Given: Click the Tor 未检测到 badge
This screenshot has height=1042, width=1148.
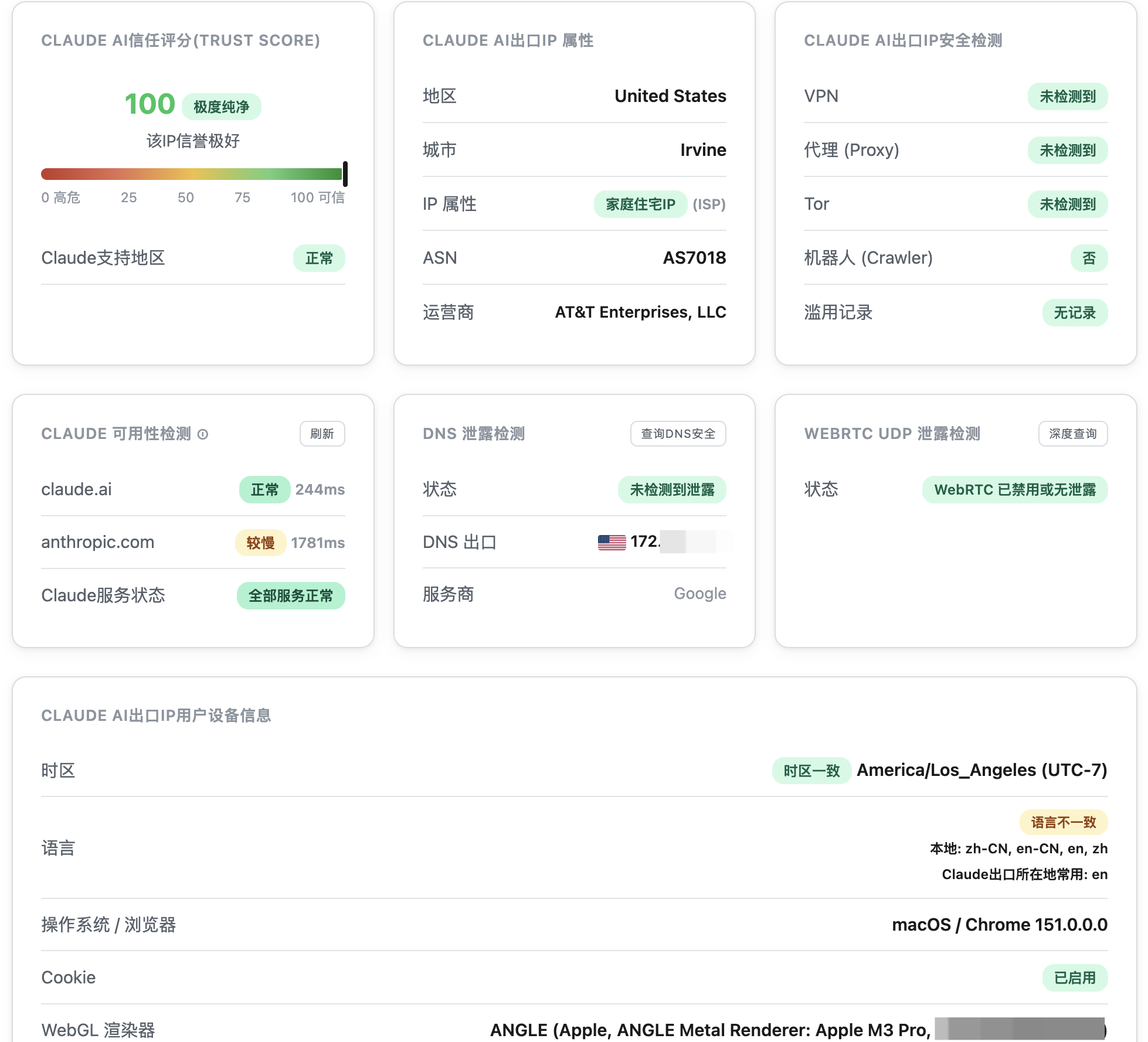Looking at the screenshot, I should point(1068,204).
